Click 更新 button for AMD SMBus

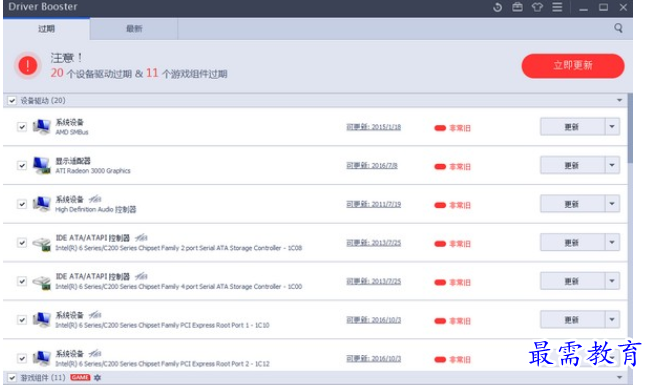pyautogui.click(x=572, y=127)
